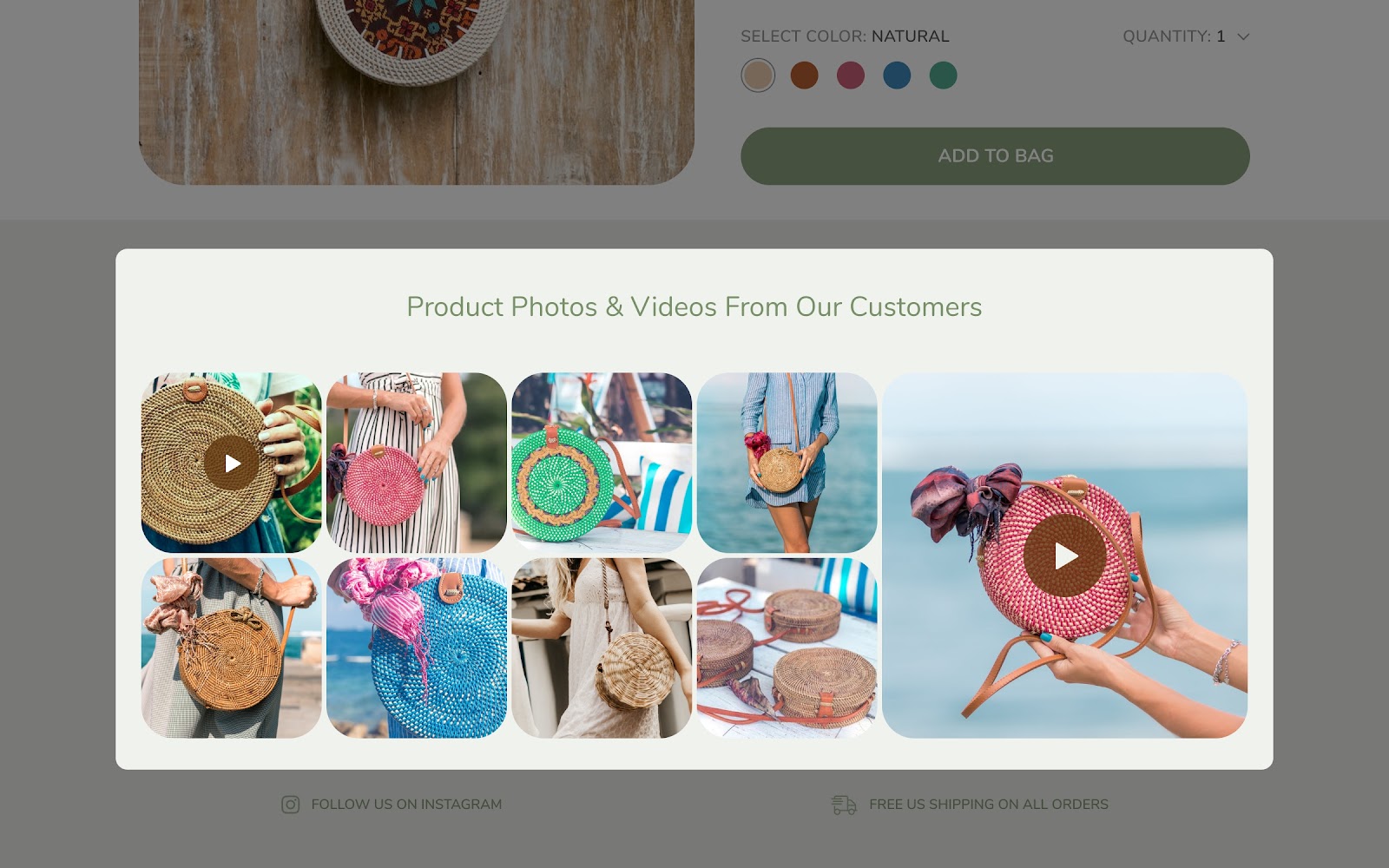View brown bag with bow photo
Image resolution: width=1389 pixels, height=868 pixels.
[232, 648]
